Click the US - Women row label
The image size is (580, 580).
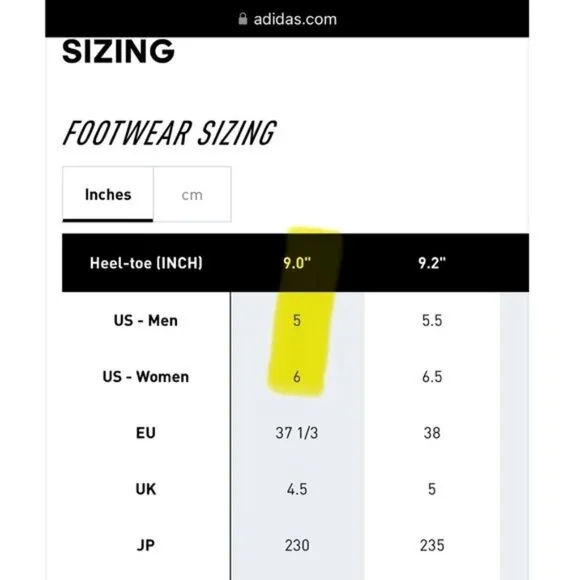pyautogui.click(x=146, y=377)
